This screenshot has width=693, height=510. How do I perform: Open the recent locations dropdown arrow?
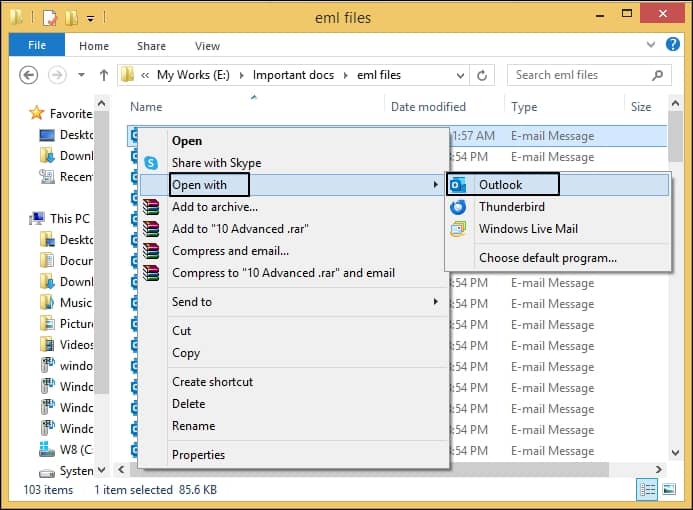click(81, 75)
